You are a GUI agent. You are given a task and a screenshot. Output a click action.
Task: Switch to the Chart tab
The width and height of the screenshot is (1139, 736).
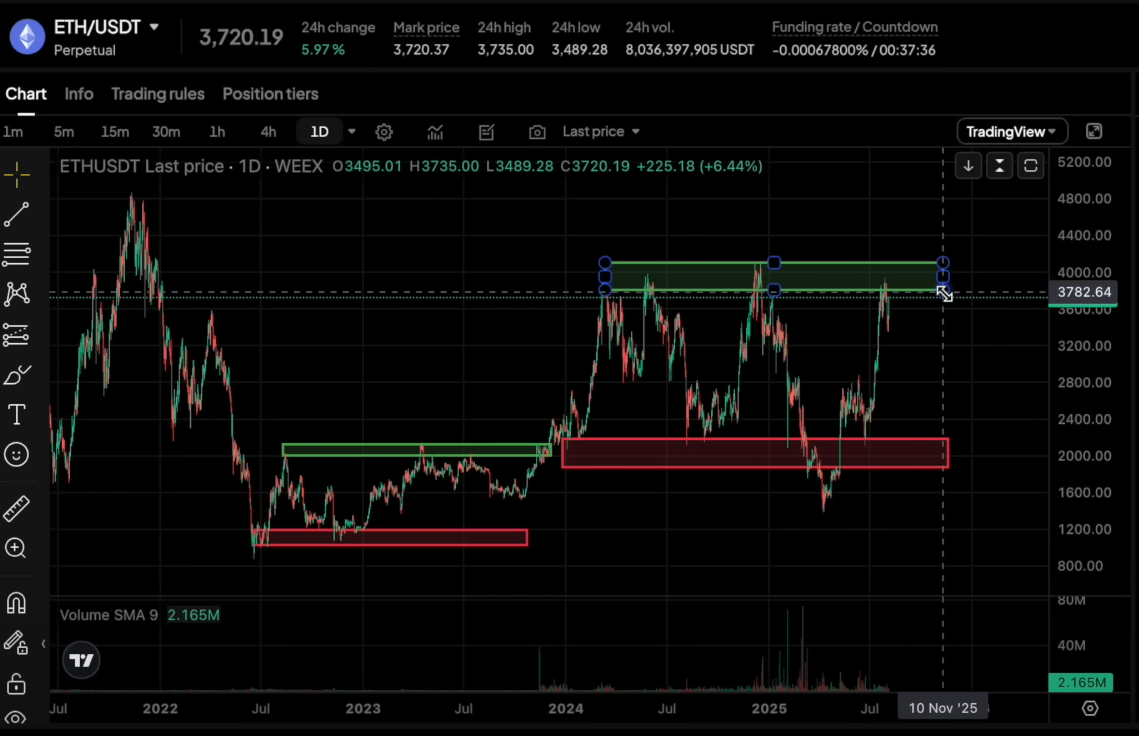click(x=25, y=94)
